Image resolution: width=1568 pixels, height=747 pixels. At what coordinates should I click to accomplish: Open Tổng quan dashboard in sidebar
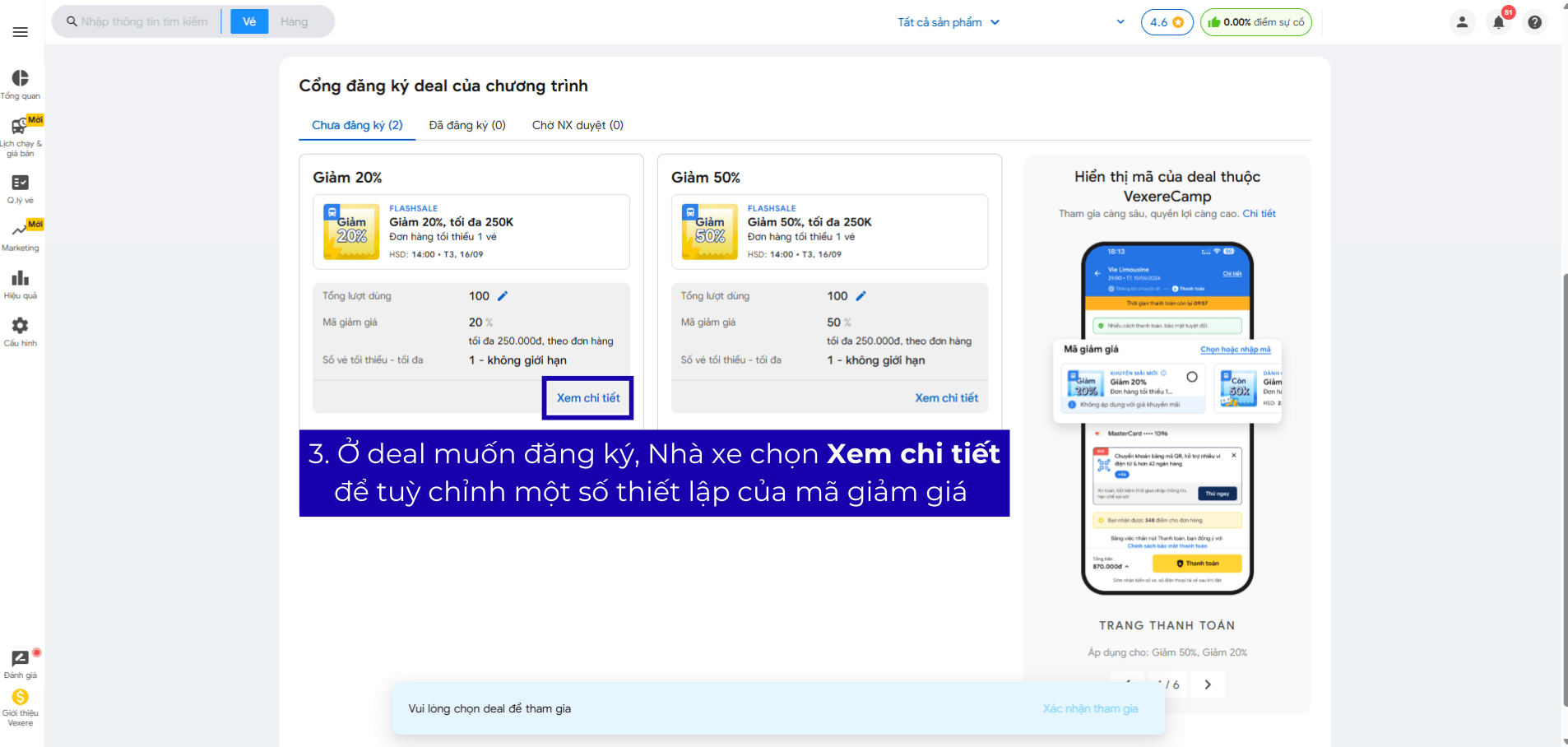[21, 84]
